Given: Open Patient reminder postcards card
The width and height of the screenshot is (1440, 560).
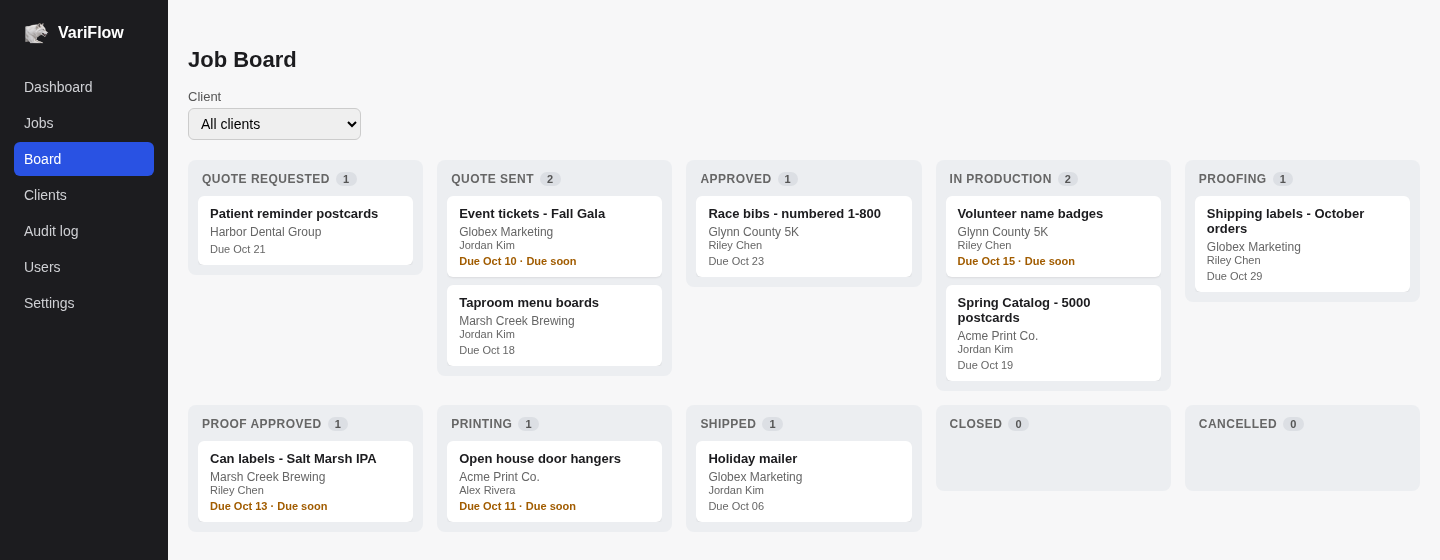Looking at the screenshot, I should [x=305, y=230].
